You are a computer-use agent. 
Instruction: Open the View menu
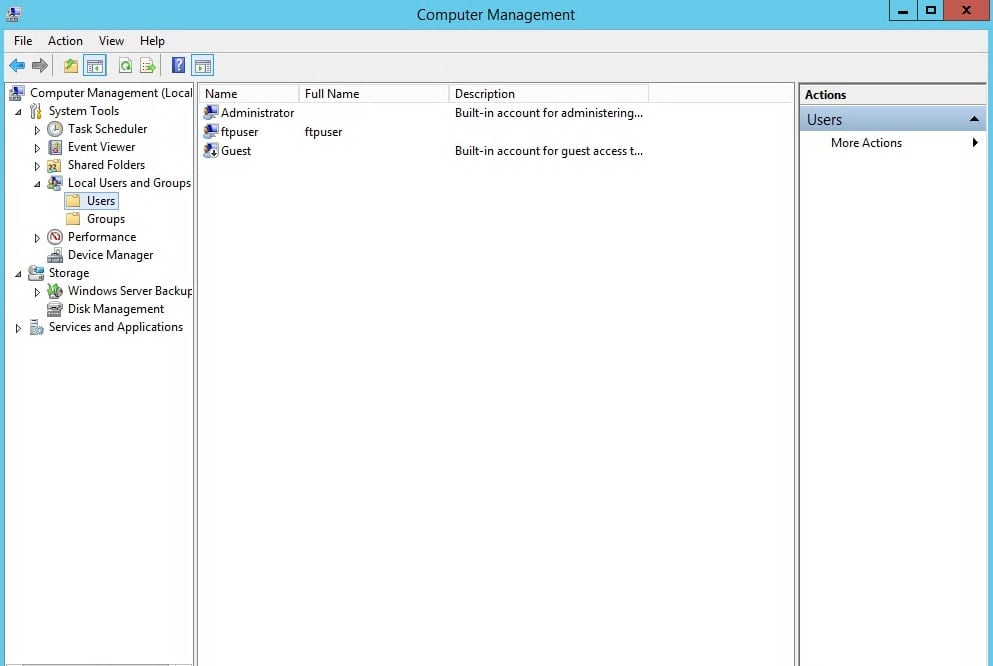point(111,41)
